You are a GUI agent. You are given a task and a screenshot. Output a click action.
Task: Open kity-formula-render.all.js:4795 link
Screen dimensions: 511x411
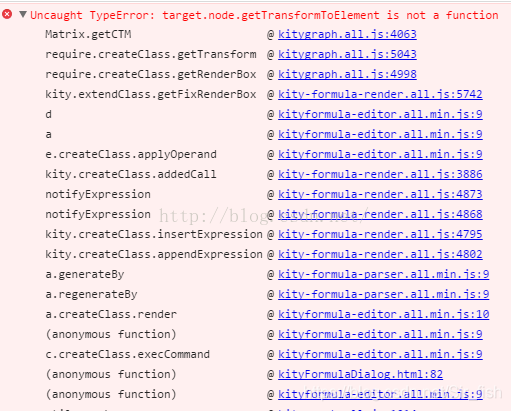pyautogui.click(x=380, y=234)
